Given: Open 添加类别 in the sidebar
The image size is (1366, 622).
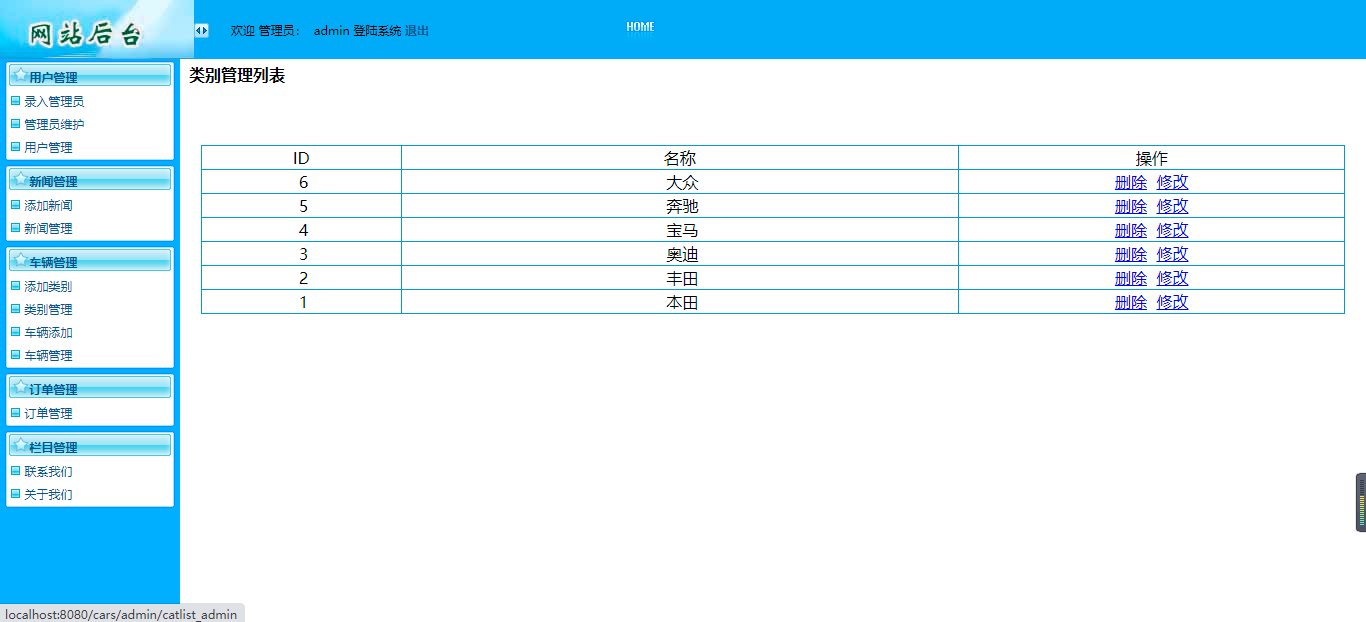Looking at the screenshot, I should (x=48, y=287).
